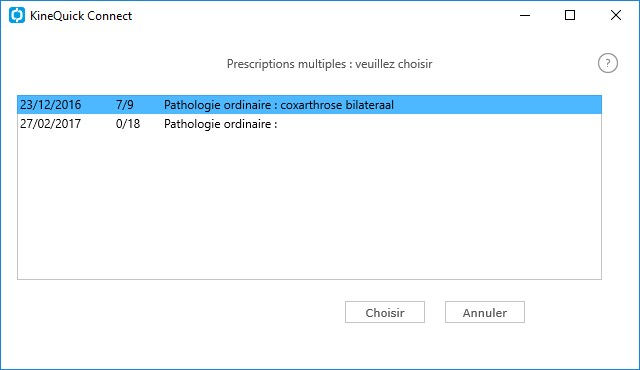Click the 7/9 sessions count
Screen dimensions: 640x370
coord(124,105)
